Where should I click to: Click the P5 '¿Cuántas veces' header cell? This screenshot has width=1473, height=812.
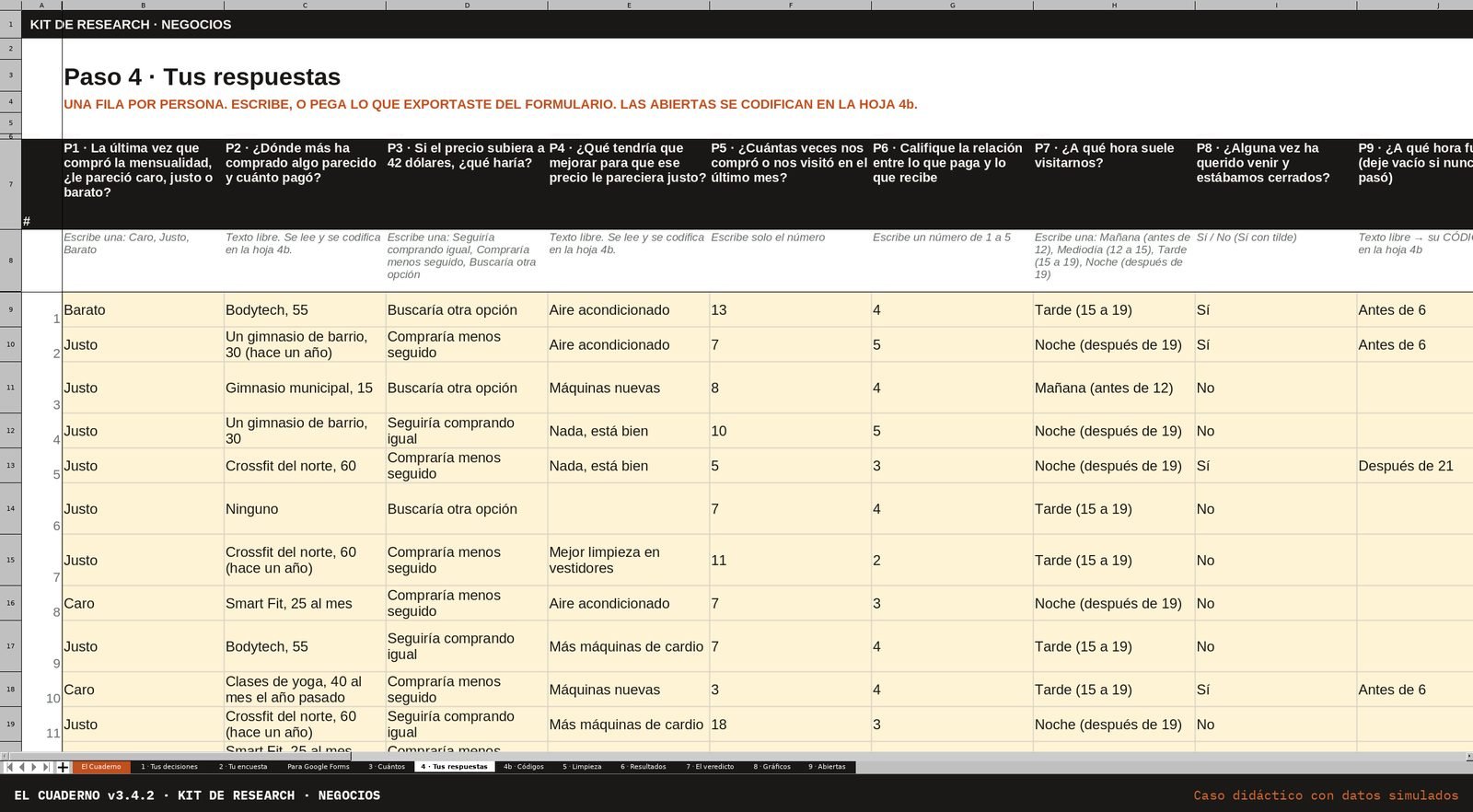[x=790, y=184]
